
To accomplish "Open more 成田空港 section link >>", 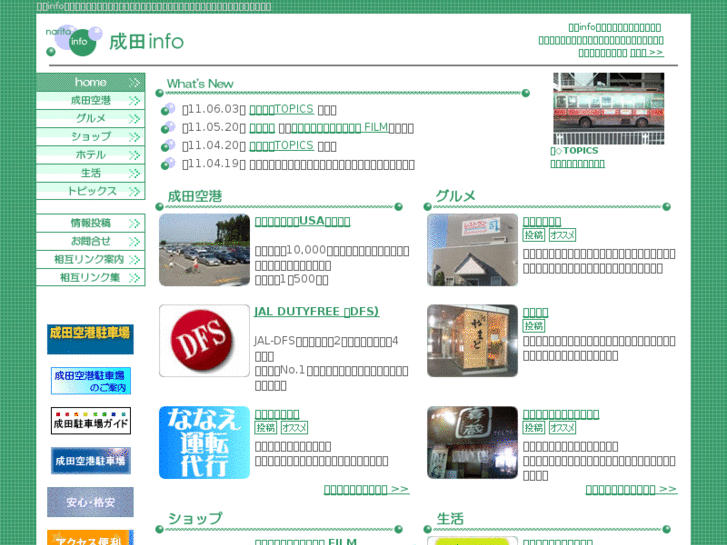I will click(366, 489).
